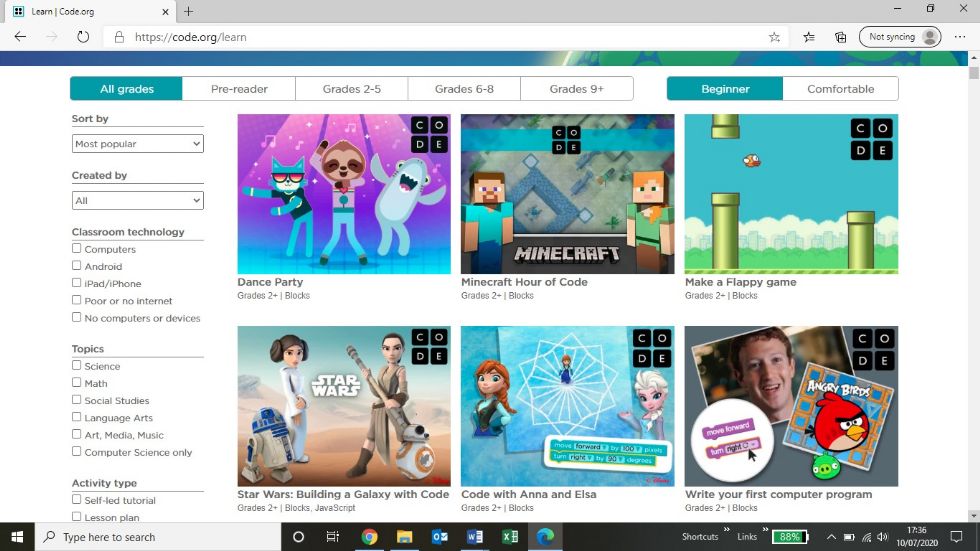Click the browser address bar URL
The height and width of the screenshot is (551, 980).
point(191,37)
